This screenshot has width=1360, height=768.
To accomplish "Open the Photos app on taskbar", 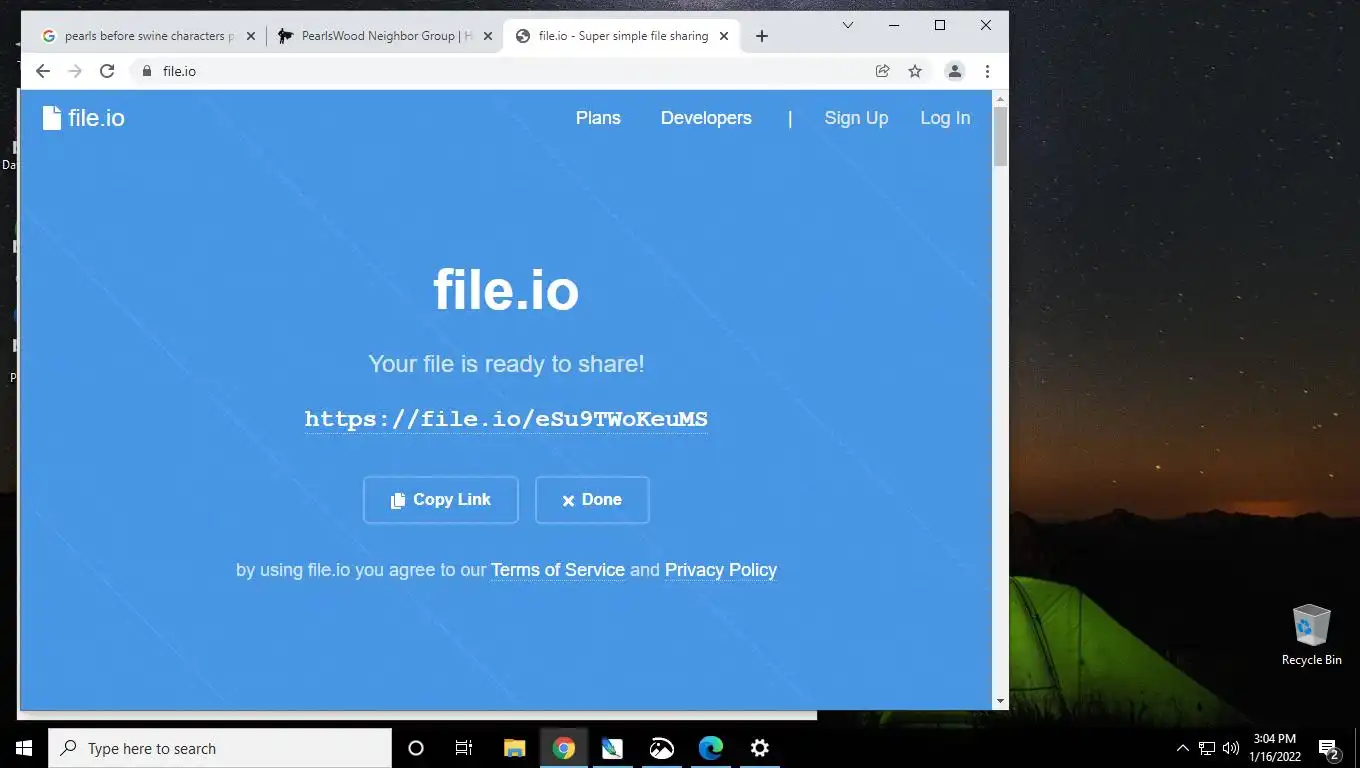I will [x=662, y=748].
